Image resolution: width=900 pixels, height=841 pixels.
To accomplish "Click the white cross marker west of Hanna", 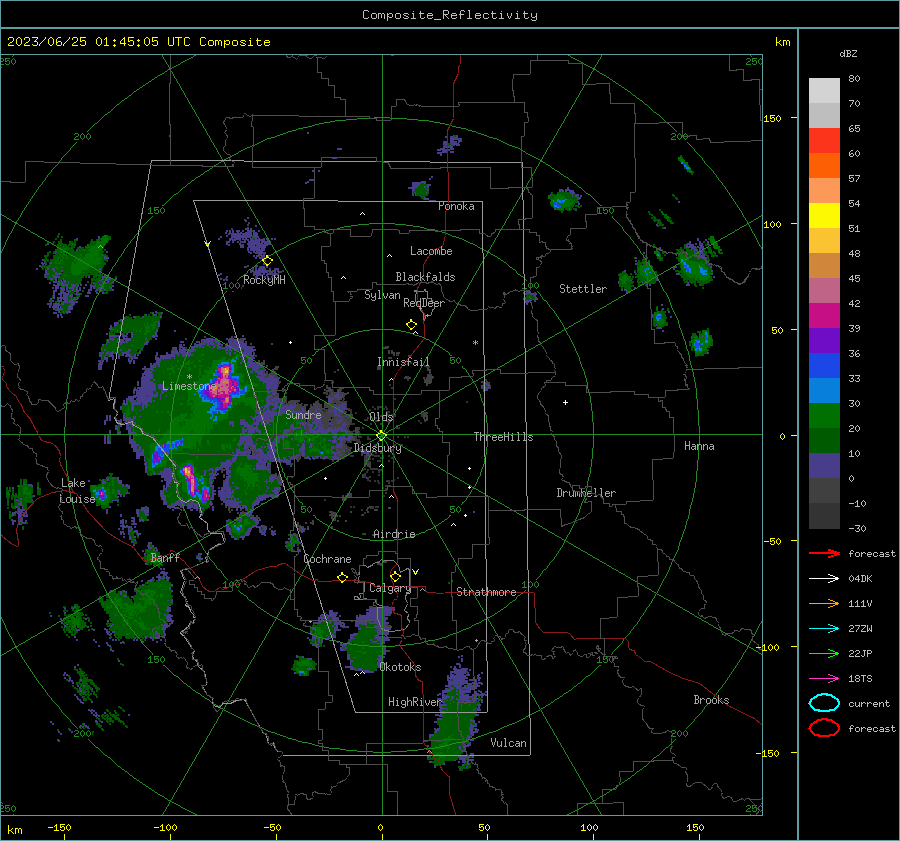I will click(x=565, y=402).
